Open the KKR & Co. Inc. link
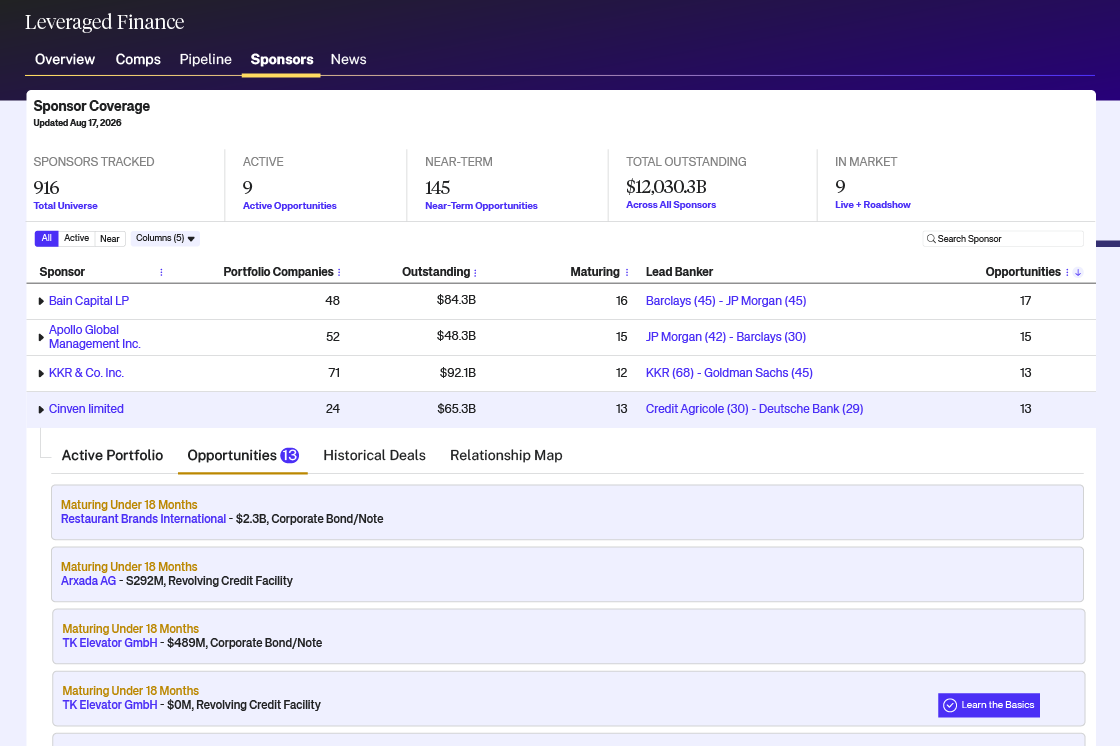The height and width of the screenshot is (746, 1120). (x=86, y=373)
